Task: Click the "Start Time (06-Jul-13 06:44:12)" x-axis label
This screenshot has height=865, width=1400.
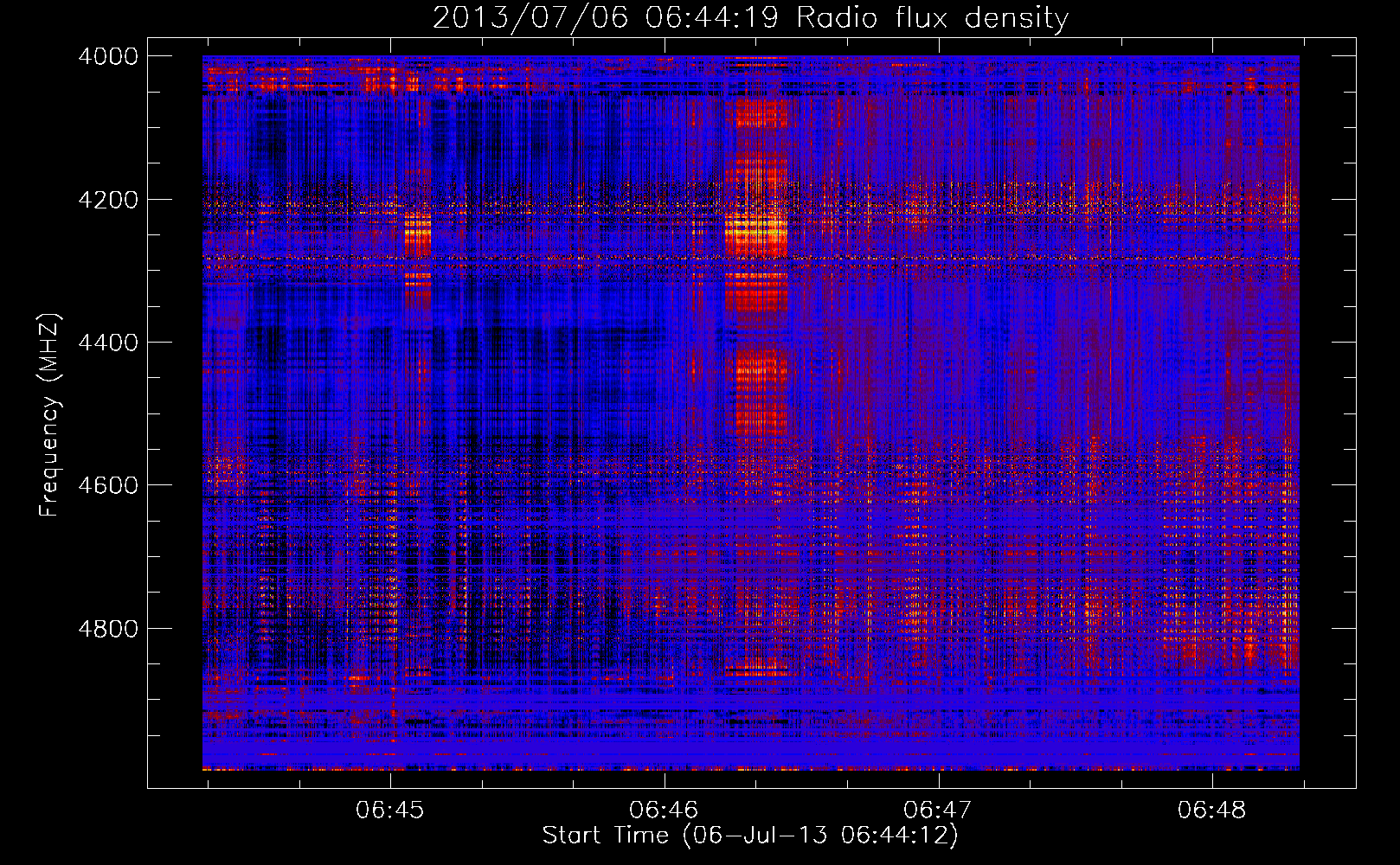Action: tap(750, 836)
